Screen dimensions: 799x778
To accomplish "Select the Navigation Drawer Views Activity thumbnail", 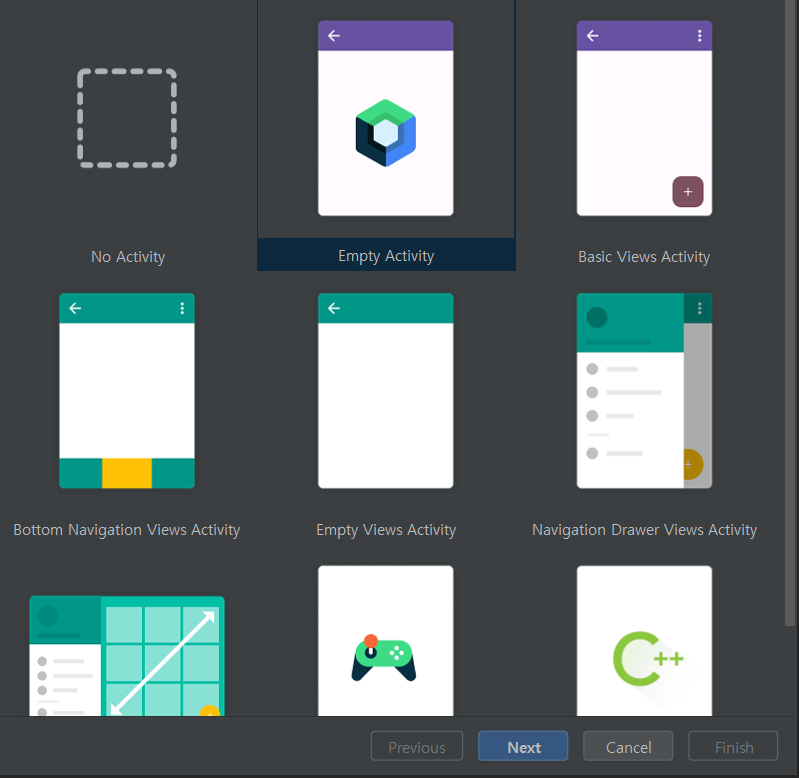I will (x=644, y=391).
